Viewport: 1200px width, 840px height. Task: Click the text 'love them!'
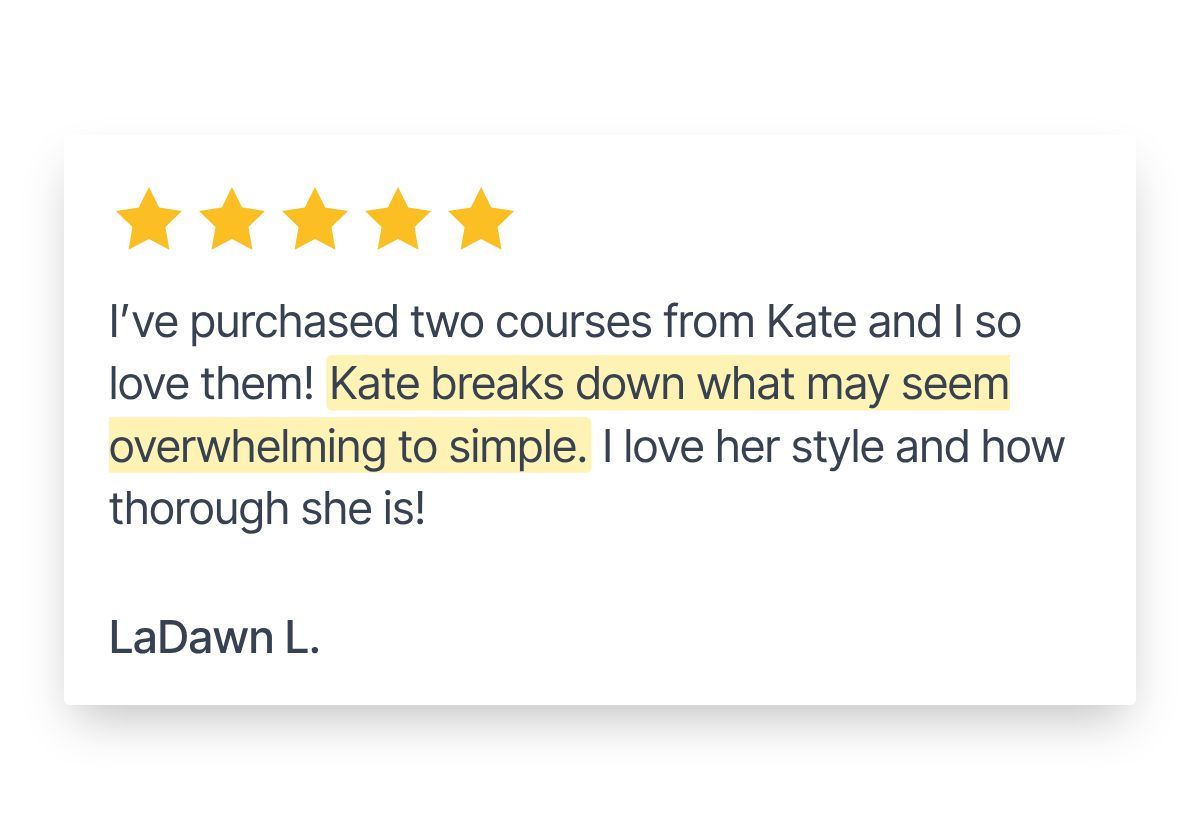click(212, 383)
